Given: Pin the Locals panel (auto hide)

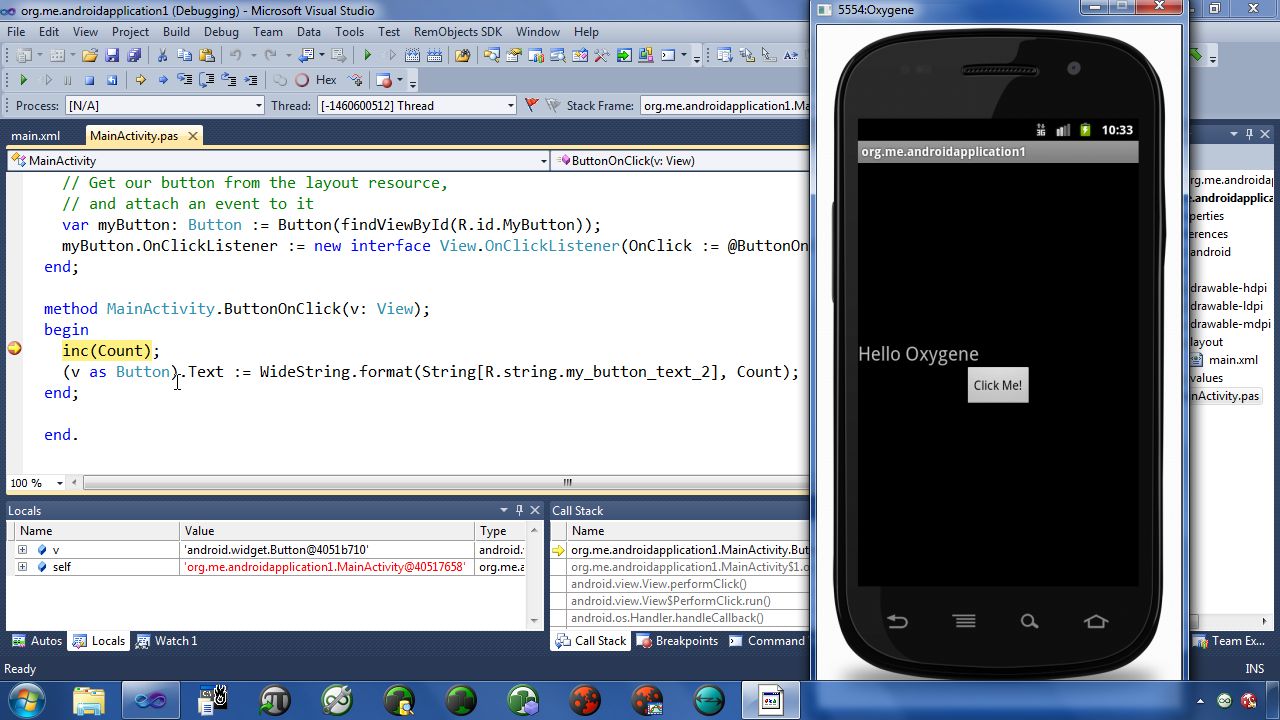Looking at the screenshot, I should click(x=520, y=510).
